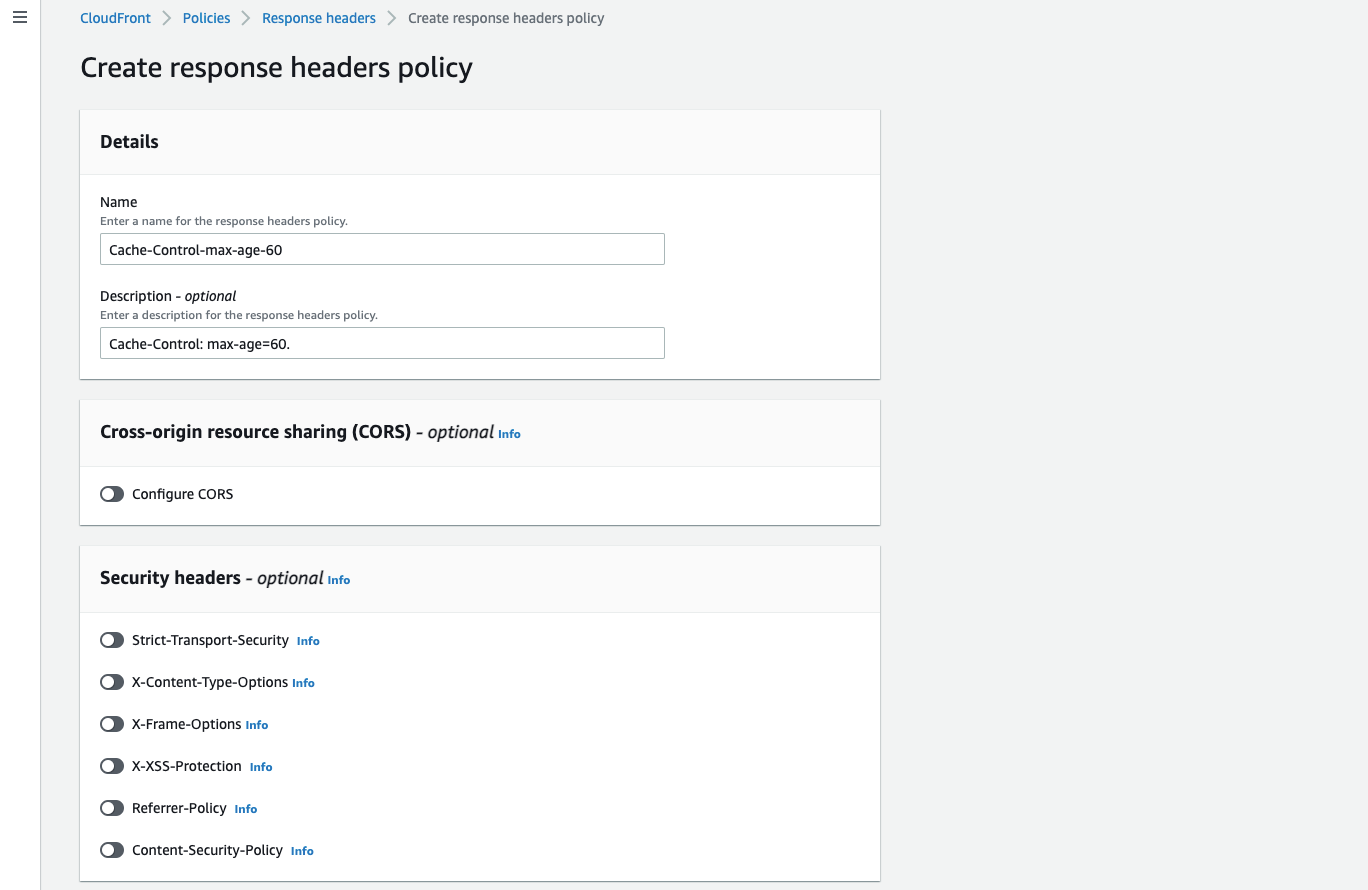Screen dimensions: 1368x890
Task: Enable the Configure CORS toggle
Action: click(111, 493)
